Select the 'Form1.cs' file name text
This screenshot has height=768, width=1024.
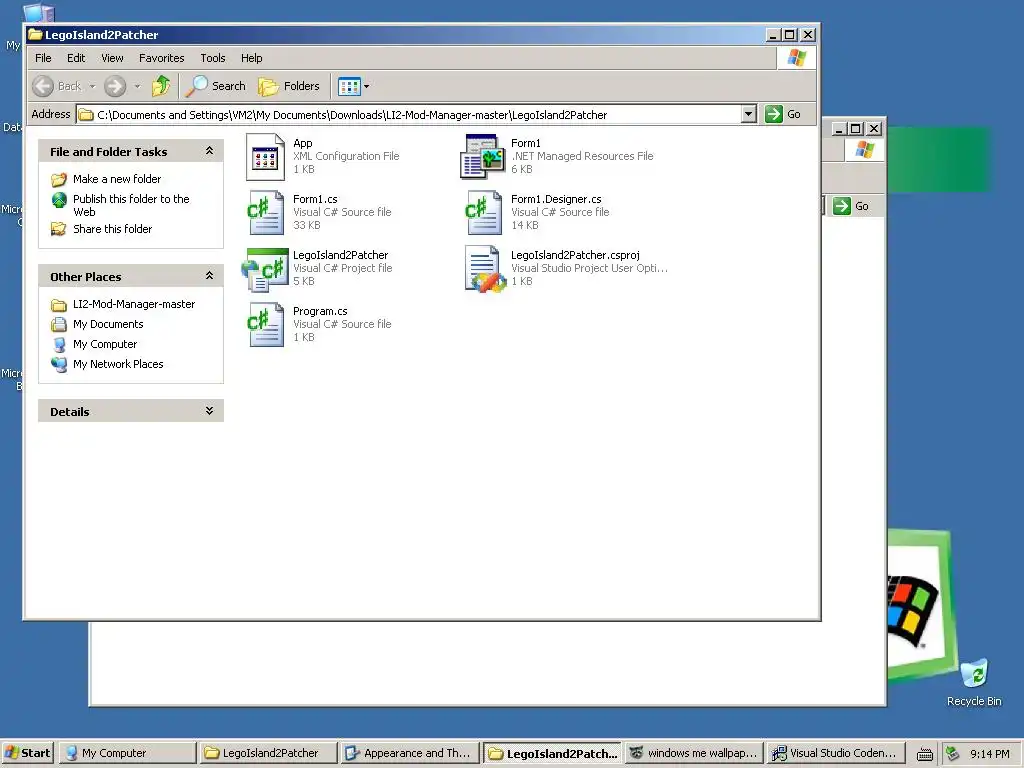click(315, 199)
